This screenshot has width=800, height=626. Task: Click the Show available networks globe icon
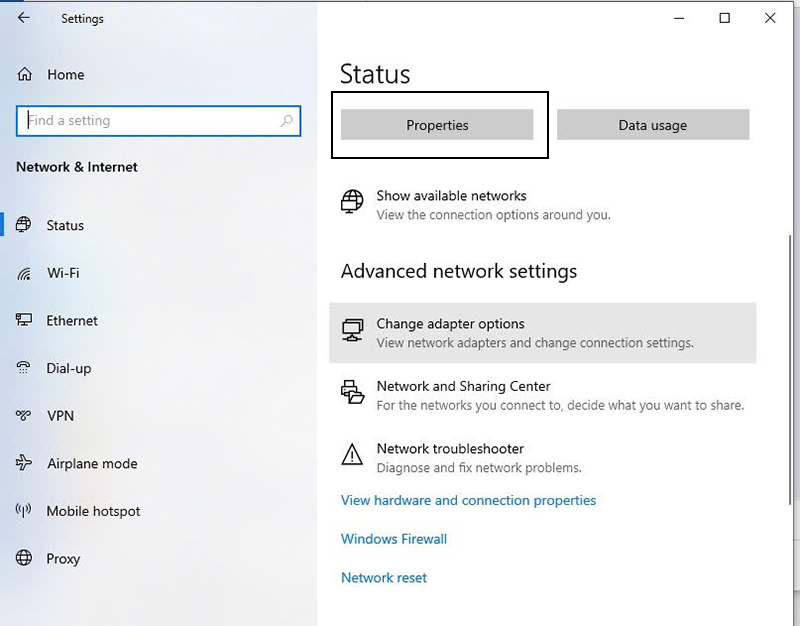coord(352,203)
